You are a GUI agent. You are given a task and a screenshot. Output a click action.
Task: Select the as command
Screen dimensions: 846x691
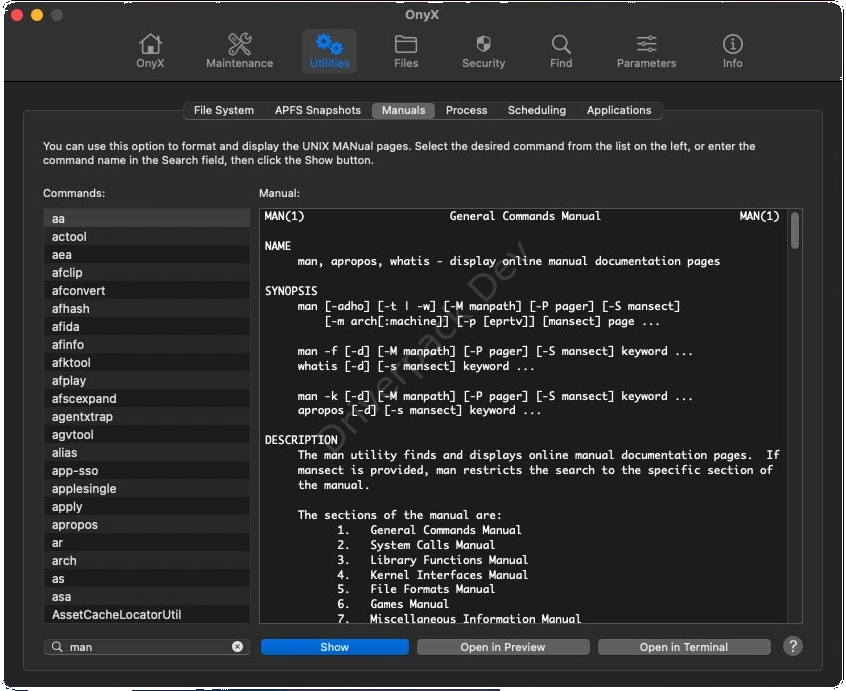[147, 578]
